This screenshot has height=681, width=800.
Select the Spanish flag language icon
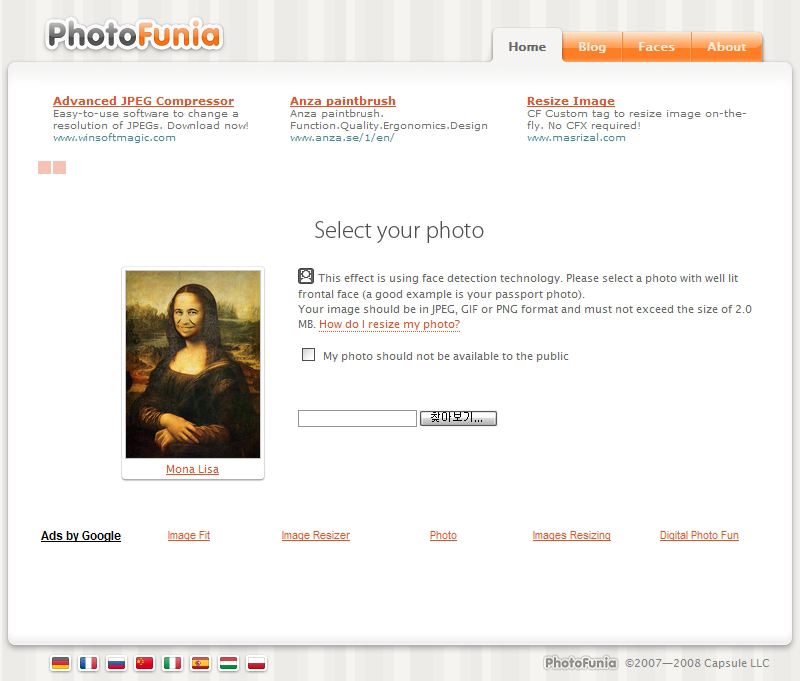[200, 663]
